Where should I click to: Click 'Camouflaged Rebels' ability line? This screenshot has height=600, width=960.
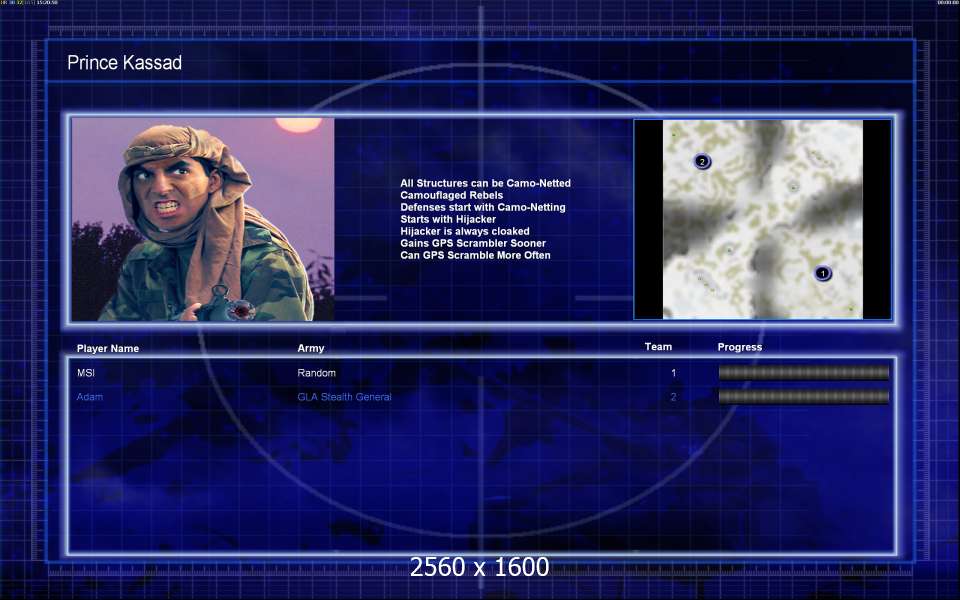pos(451,195)
